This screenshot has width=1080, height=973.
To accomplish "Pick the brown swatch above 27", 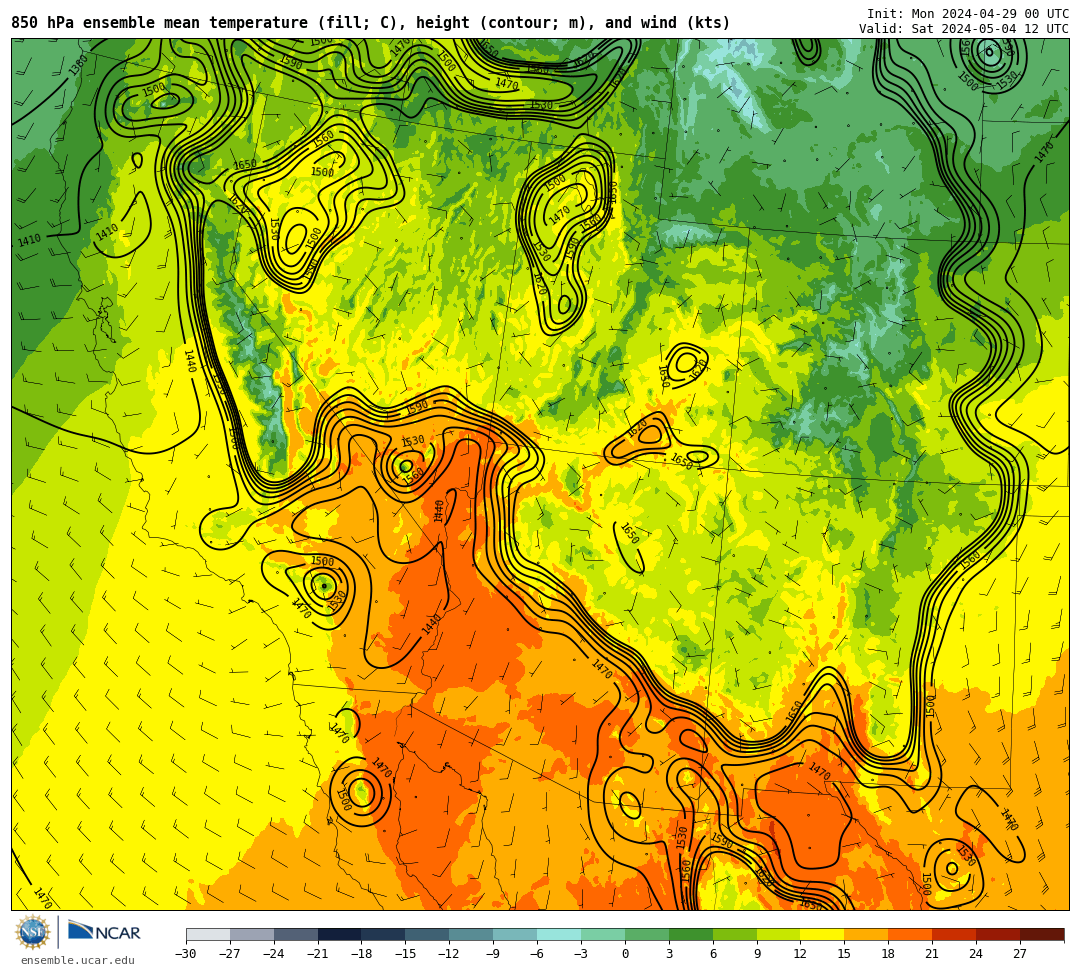I will (x=1042, y=934).
